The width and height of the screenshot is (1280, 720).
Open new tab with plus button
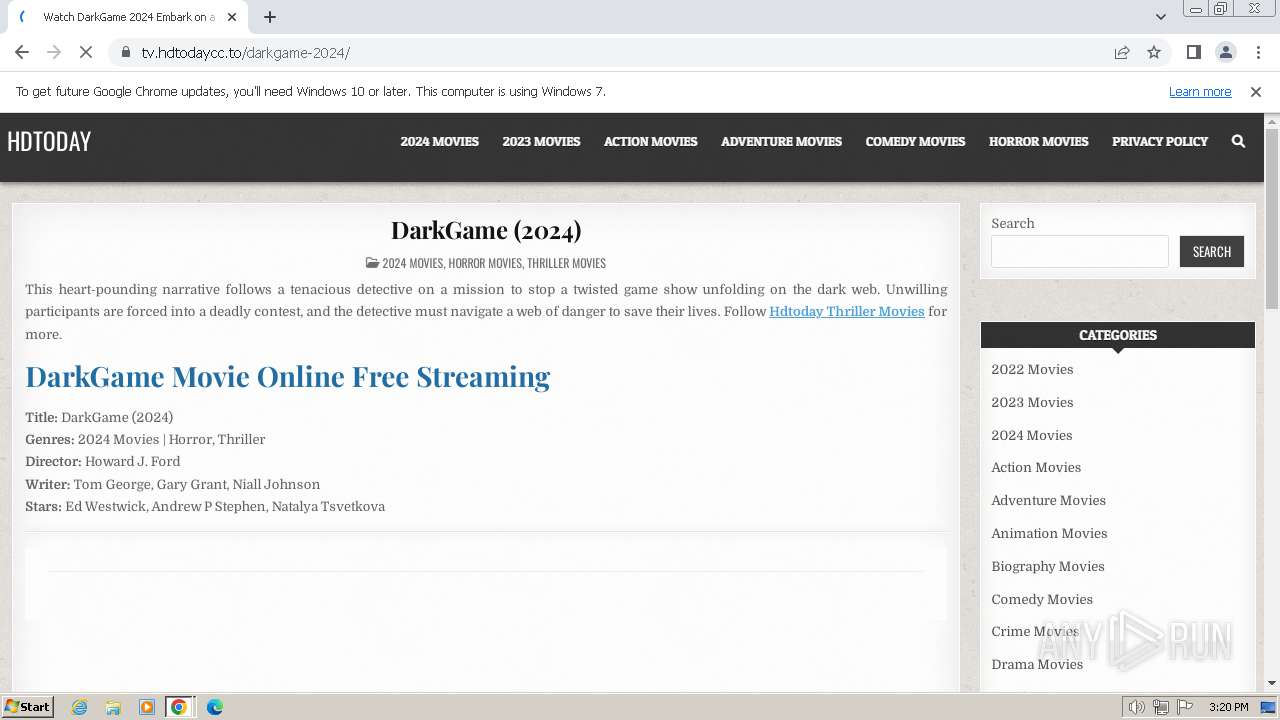click(270, 17)
